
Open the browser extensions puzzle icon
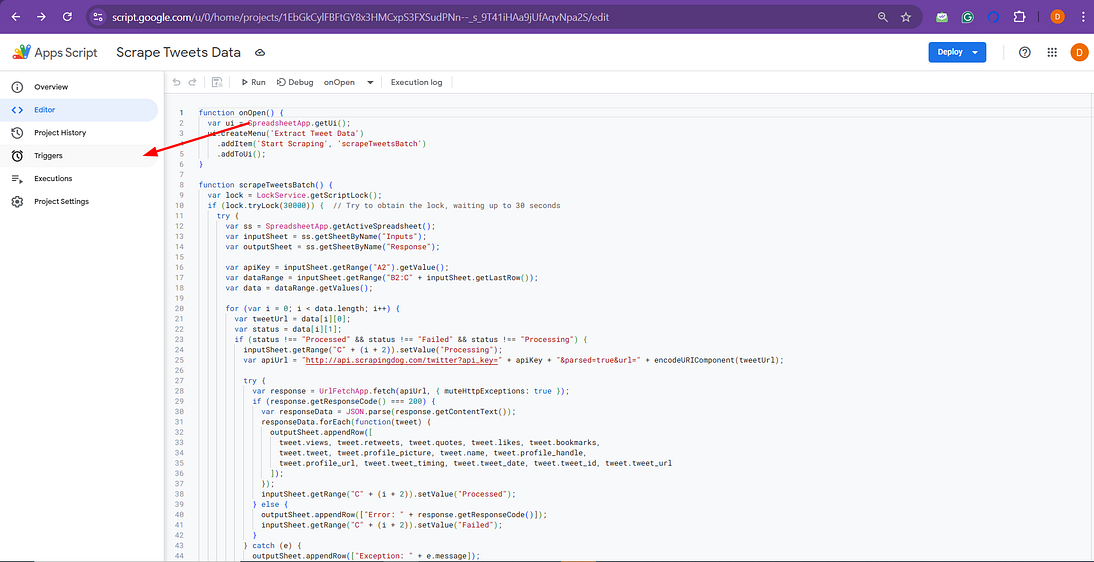point(1019,17)
